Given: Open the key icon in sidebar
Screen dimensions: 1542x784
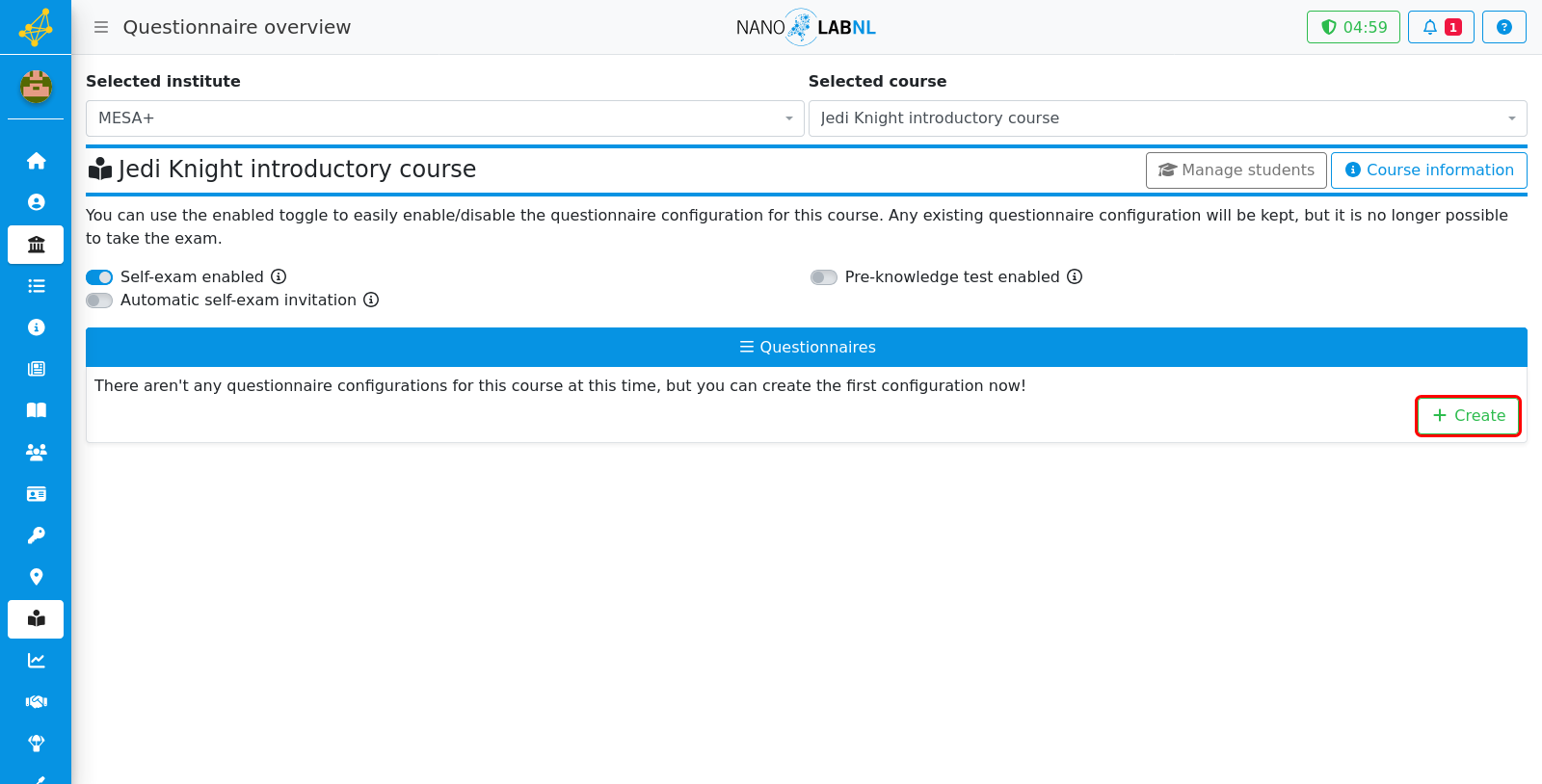Looking at the screenshot, I should point(36,536).
